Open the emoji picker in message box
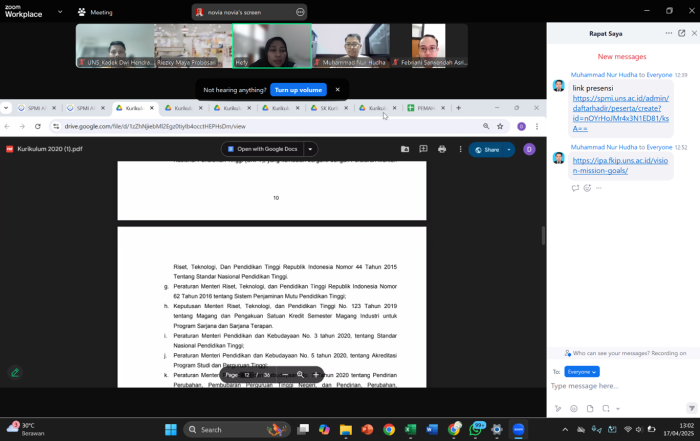700x441 pixels. point(573,408)
